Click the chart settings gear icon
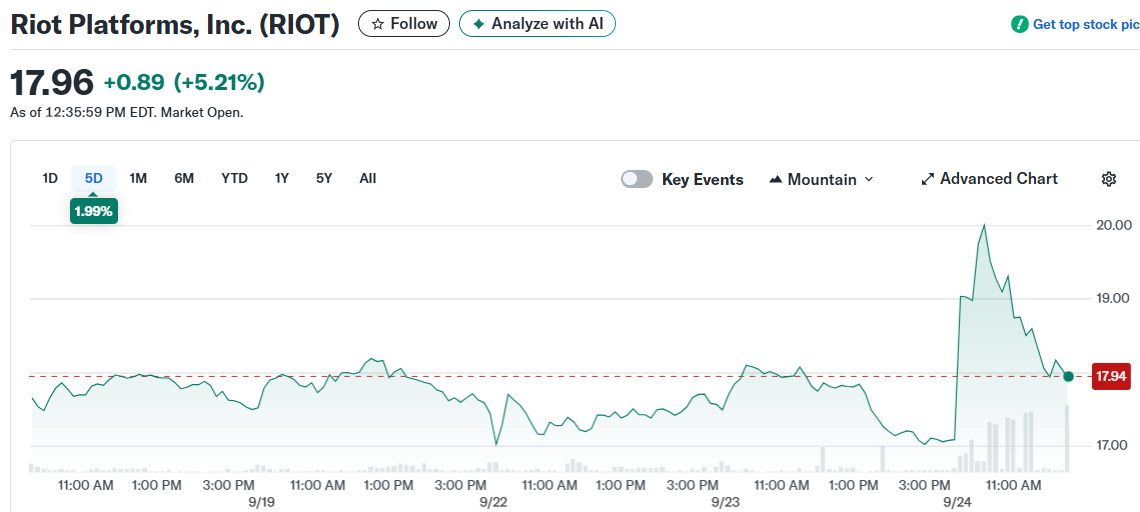This screenshot has height=512, width=1140. click(x=1109, y=179)
